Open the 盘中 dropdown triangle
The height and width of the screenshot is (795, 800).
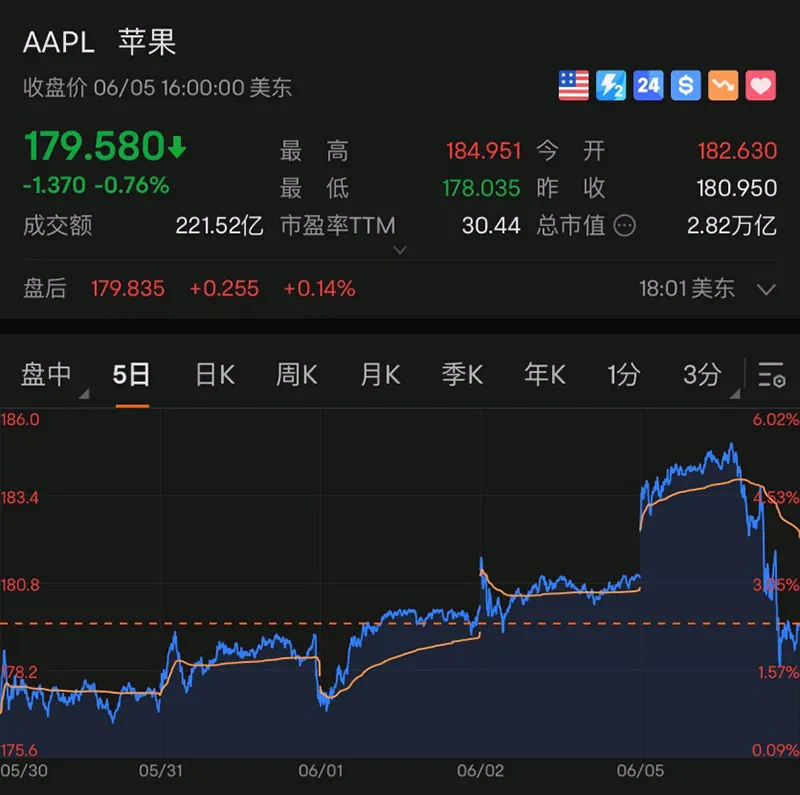(84, 393)
